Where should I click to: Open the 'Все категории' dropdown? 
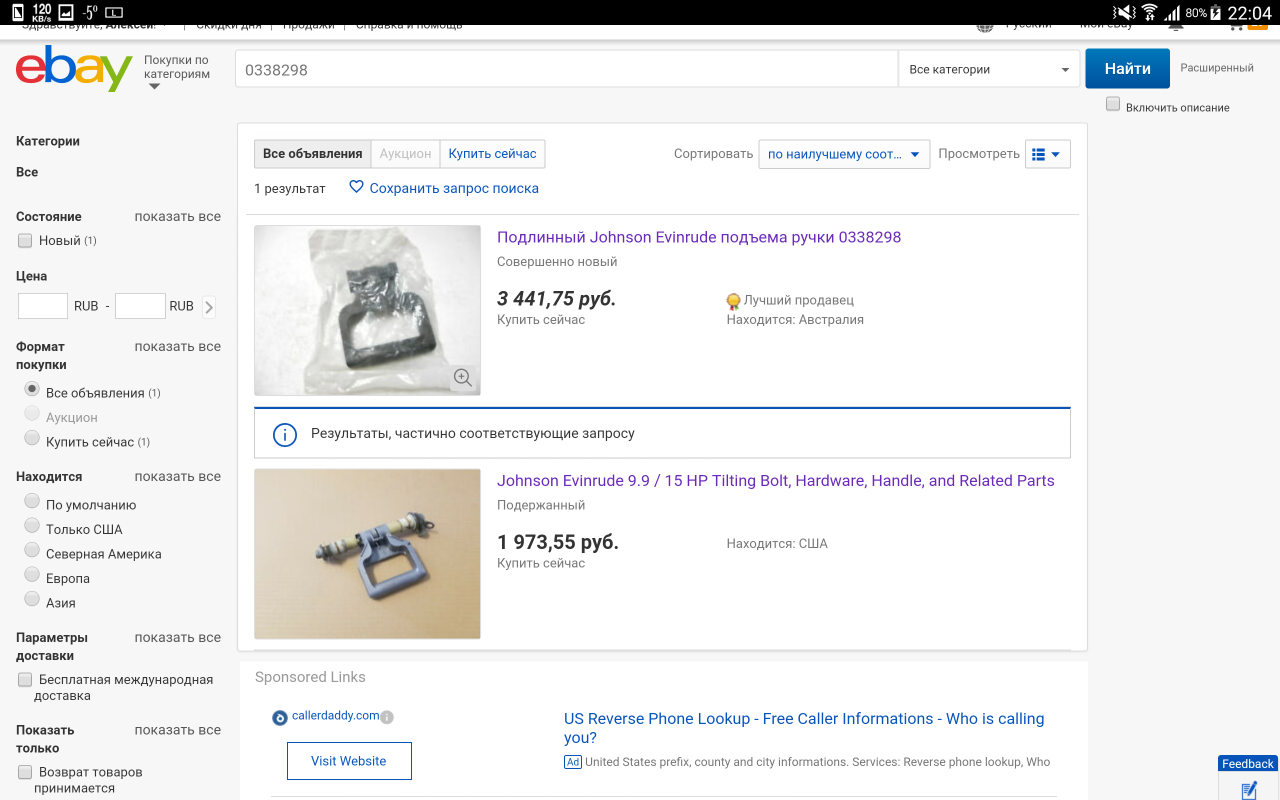(988, 70)
